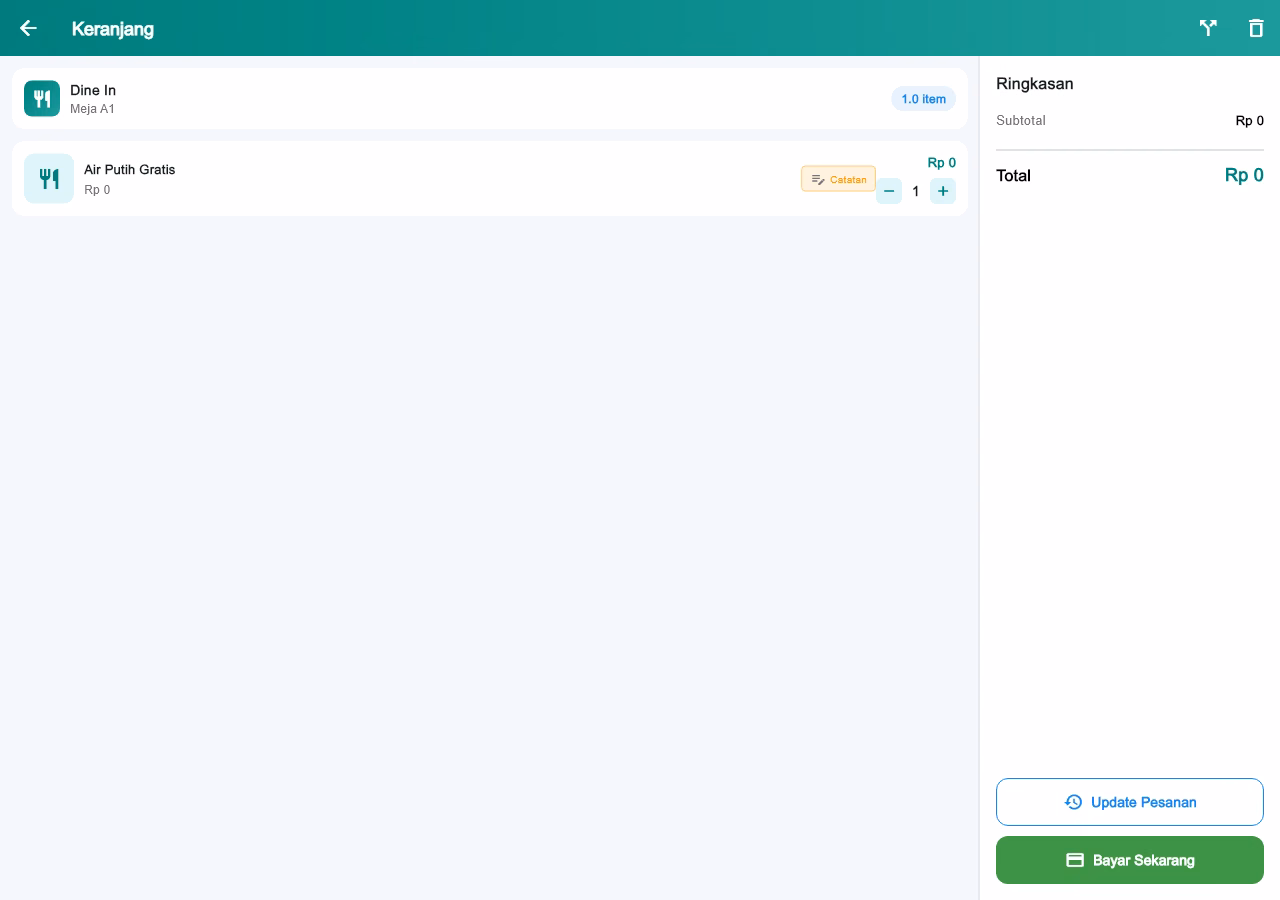Click the 1.0 item badge
1280x900 pixels.
pyautogui.click(x=923, y=99)
